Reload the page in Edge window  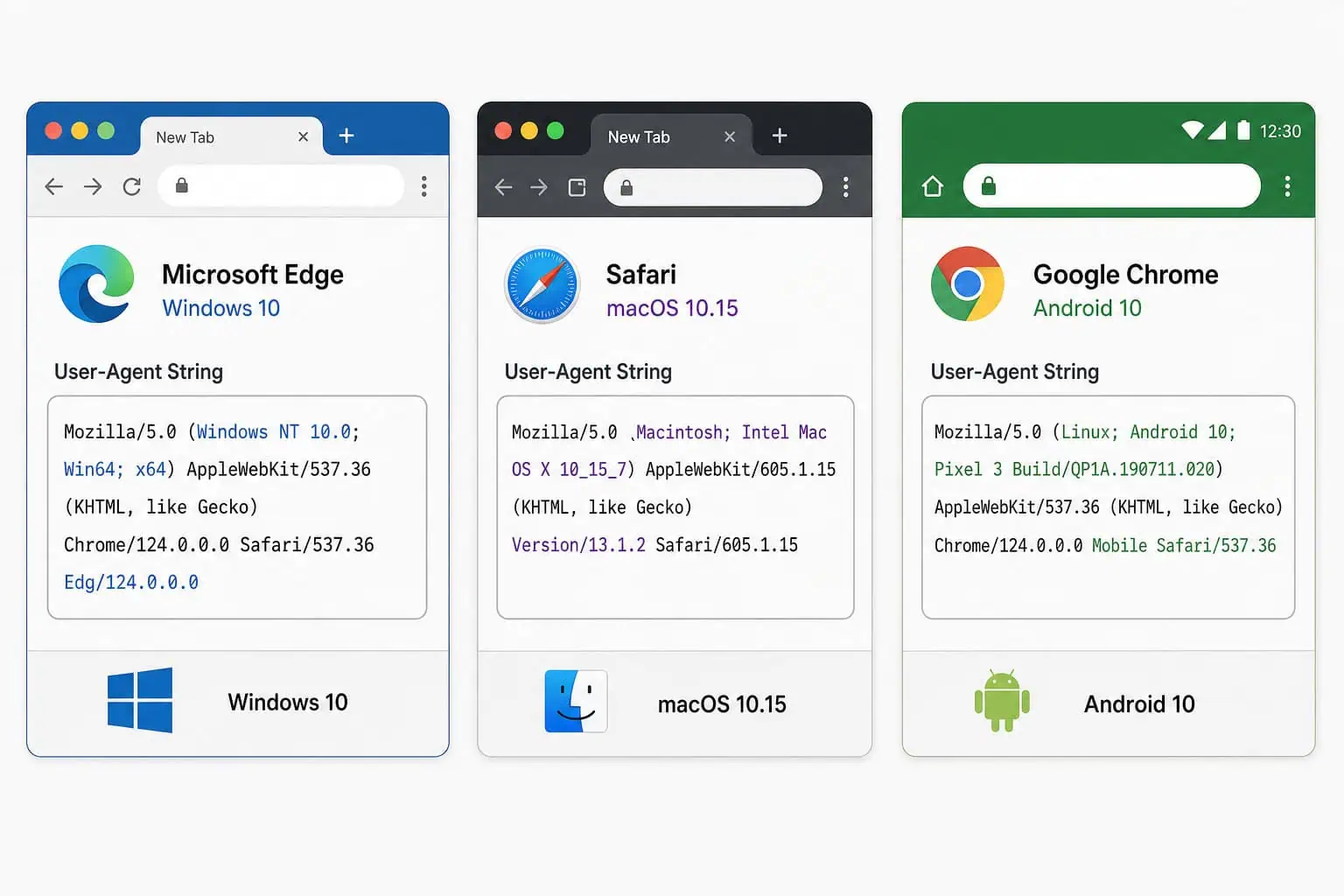(x=132, y=186)
